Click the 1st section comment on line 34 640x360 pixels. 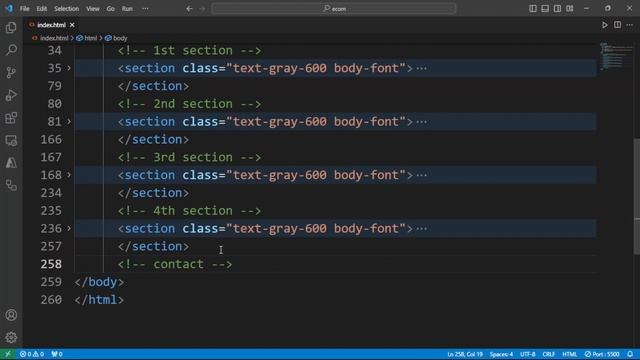(x=189, y=51)
